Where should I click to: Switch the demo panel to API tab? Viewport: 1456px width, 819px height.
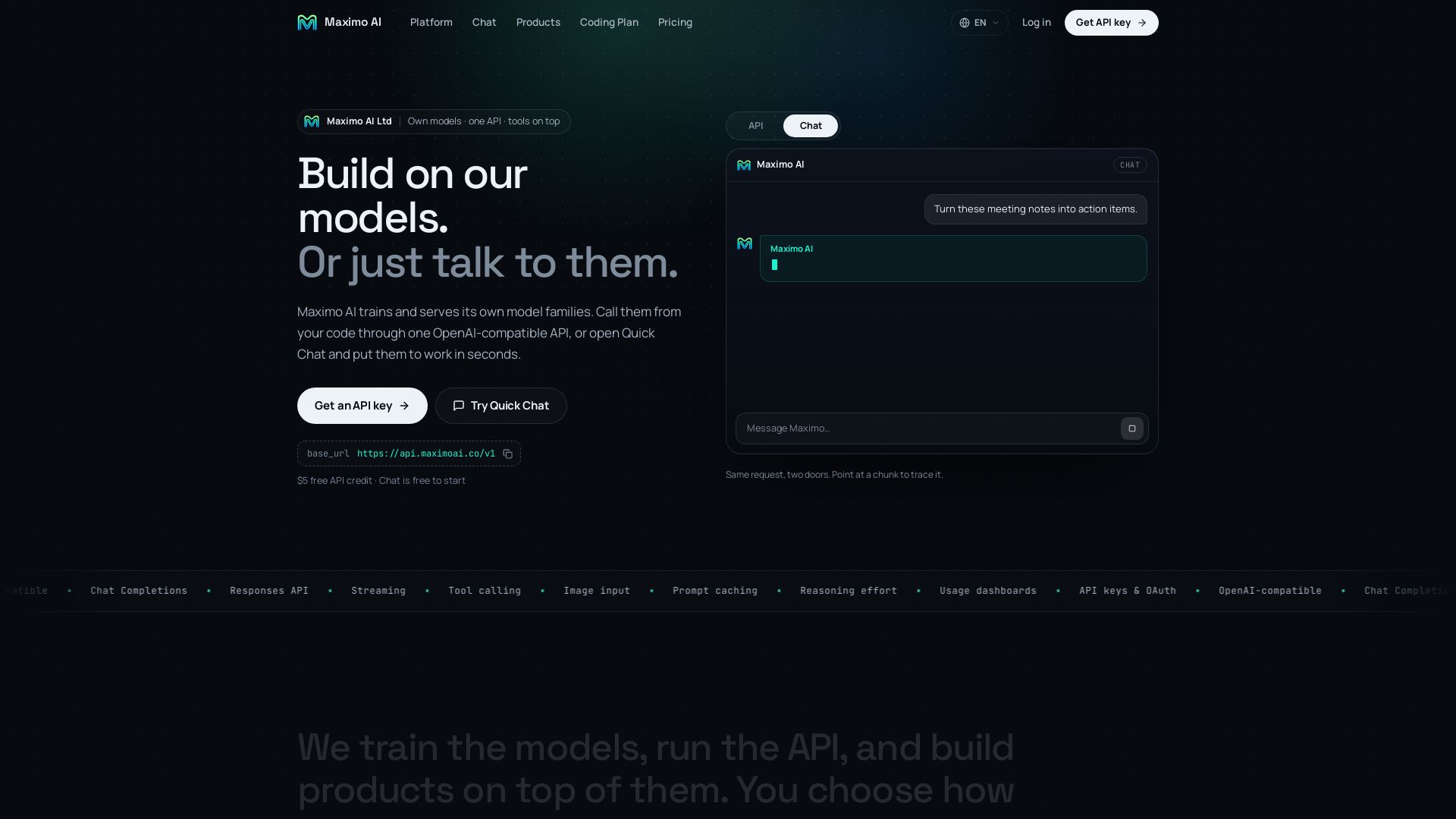(x=755, y=126)
